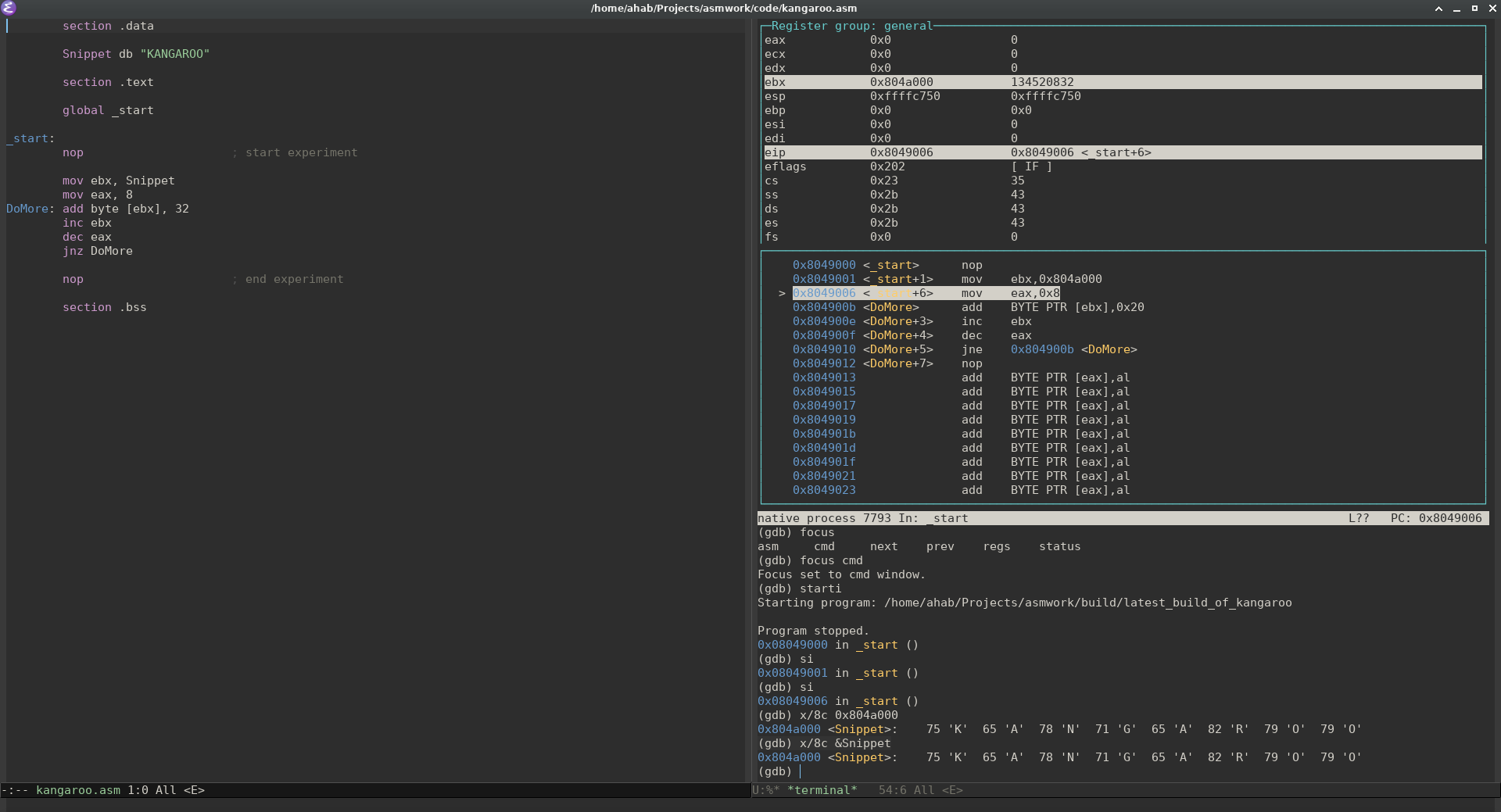This screenshot has height=812, width=1501.
Task: Click the 'Starting program:' path line
Action: tap(1025, 603)
